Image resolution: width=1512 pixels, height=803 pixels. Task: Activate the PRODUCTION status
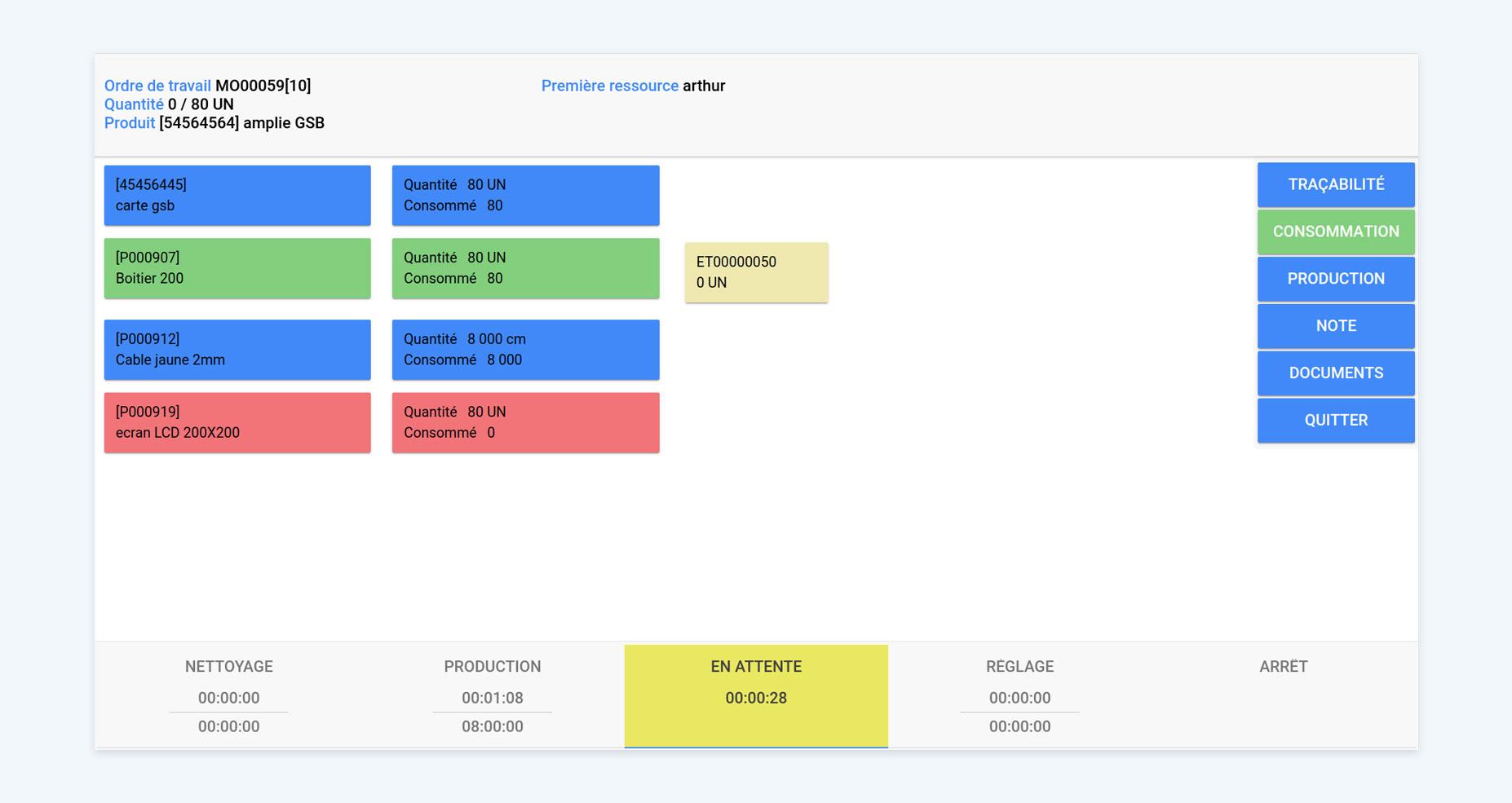(x=492, y=695)
